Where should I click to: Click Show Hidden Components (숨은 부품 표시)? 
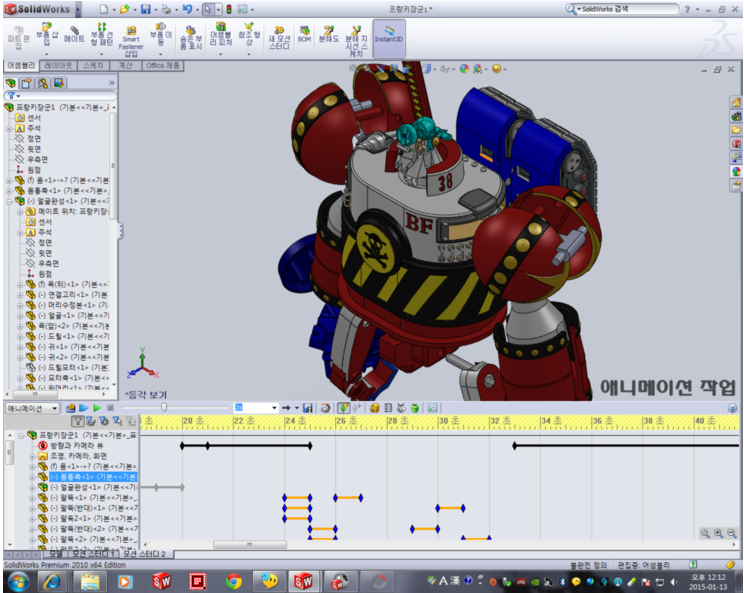(191, 38)
